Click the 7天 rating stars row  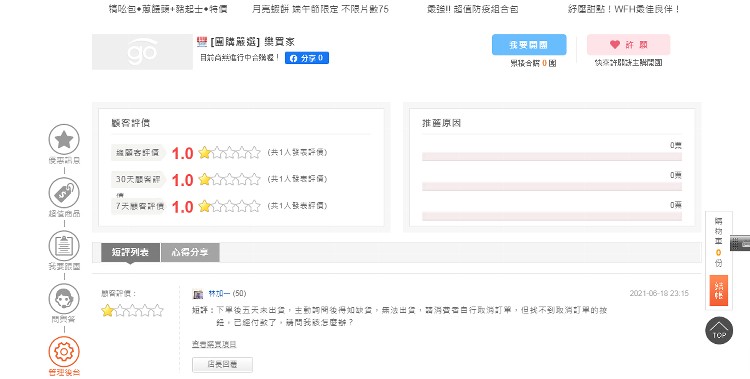pyautogui.click(x=229, y=206)
